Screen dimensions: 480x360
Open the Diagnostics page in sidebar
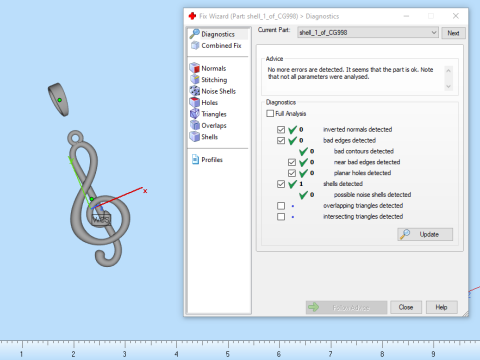[x=218, y=34]
